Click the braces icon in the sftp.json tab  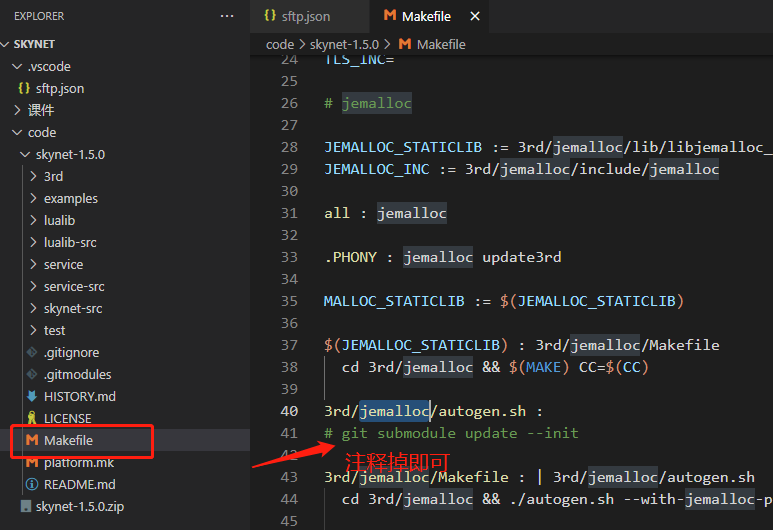point(270,15)
